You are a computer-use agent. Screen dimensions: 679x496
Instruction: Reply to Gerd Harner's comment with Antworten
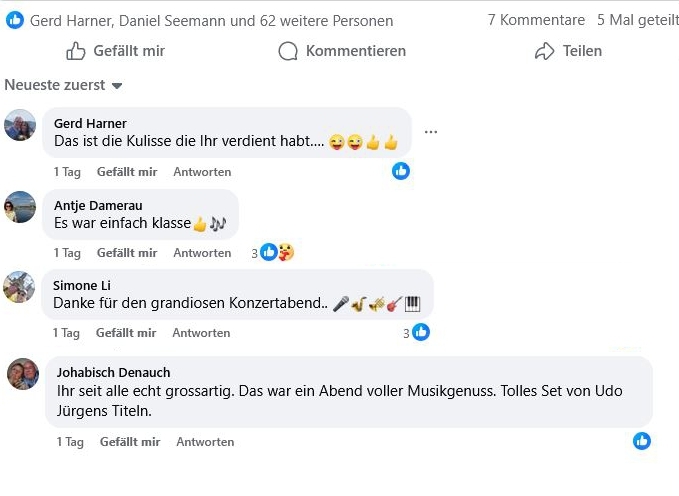tap(202, 172)
